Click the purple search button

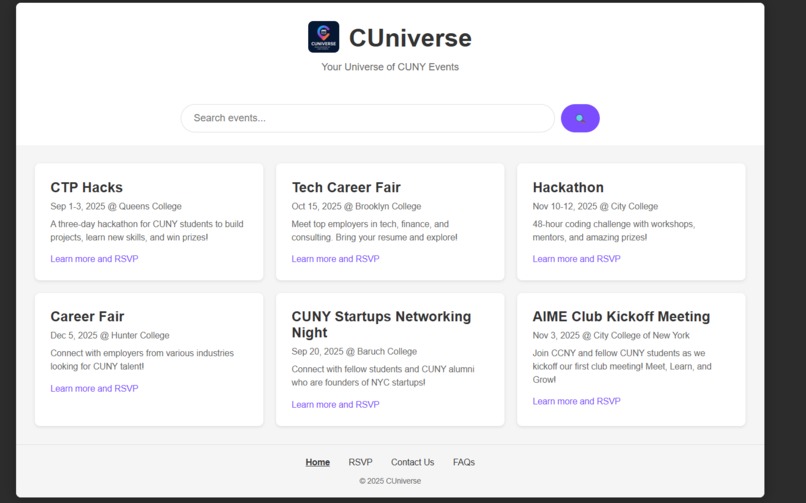point(580,118)
